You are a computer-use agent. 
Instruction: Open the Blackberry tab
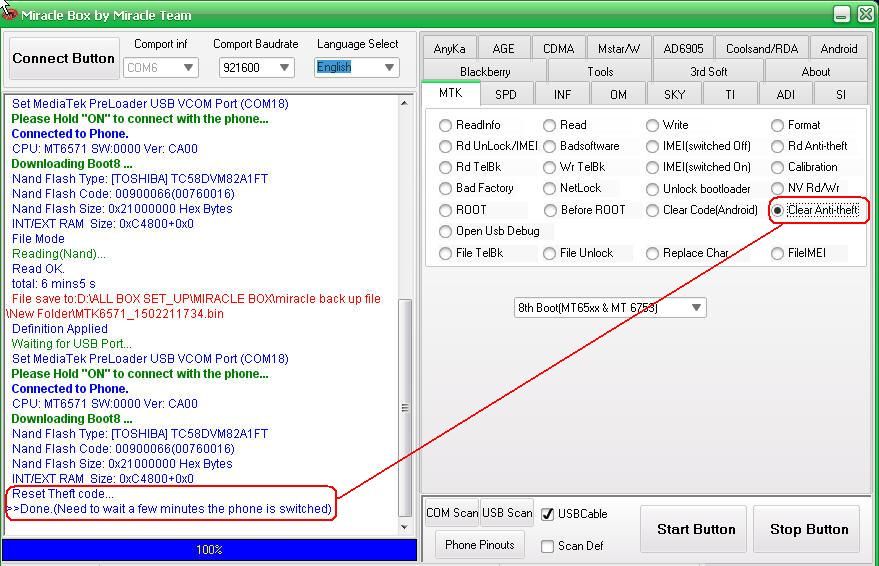coord(485,72)
